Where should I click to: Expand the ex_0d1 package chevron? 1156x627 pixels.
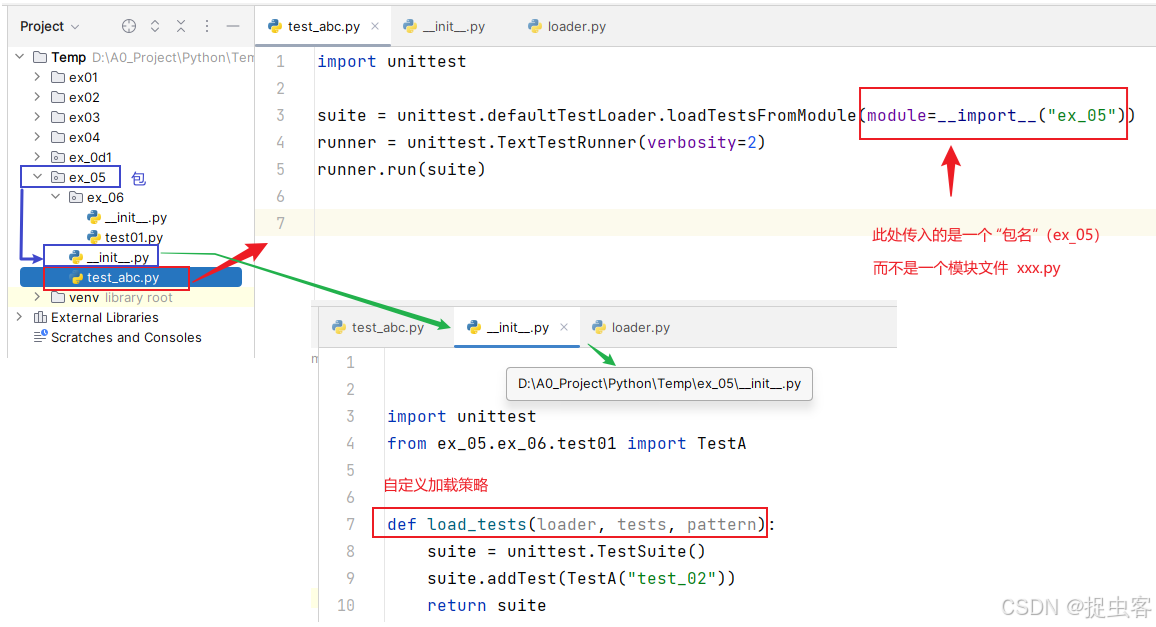(x=38, y=156)
